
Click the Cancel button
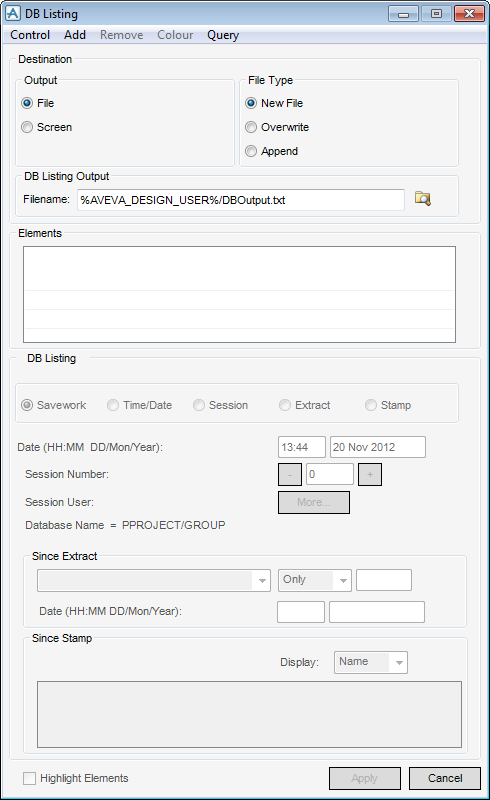coord(445,778)
